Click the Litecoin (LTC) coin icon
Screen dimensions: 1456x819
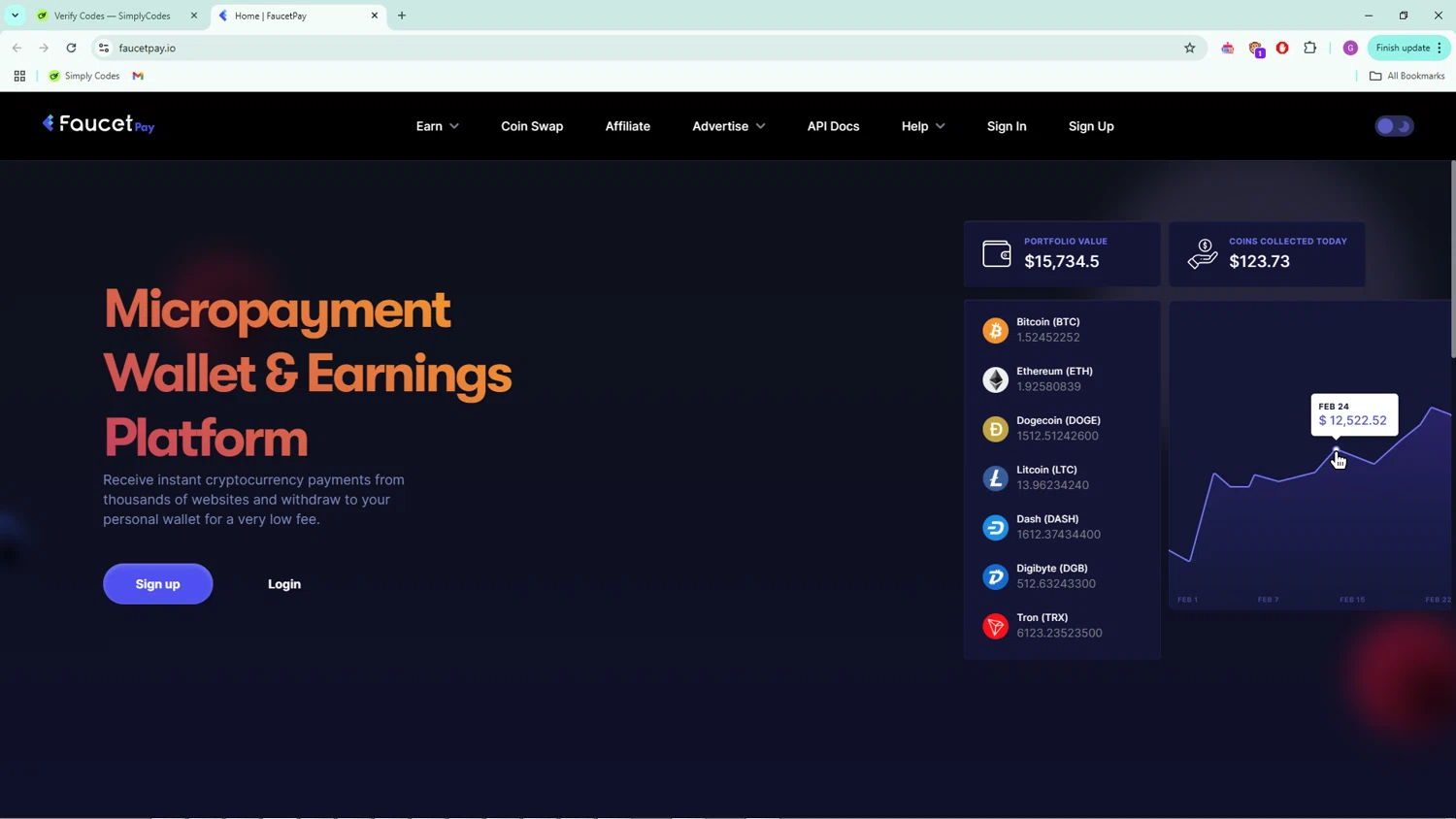995,477
